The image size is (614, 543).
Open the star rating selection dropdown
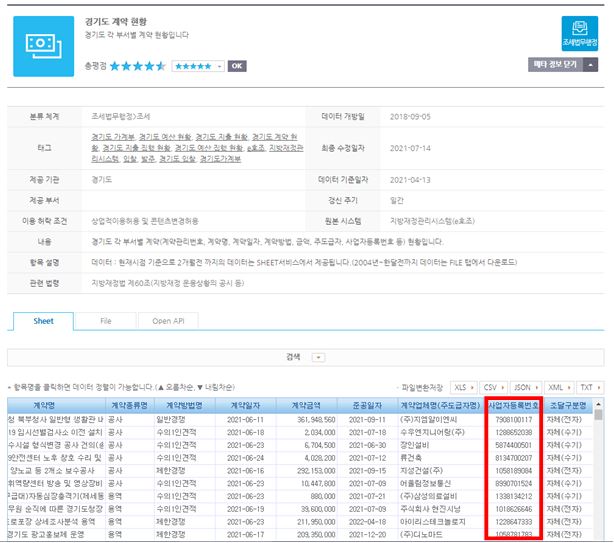(198, 66)
